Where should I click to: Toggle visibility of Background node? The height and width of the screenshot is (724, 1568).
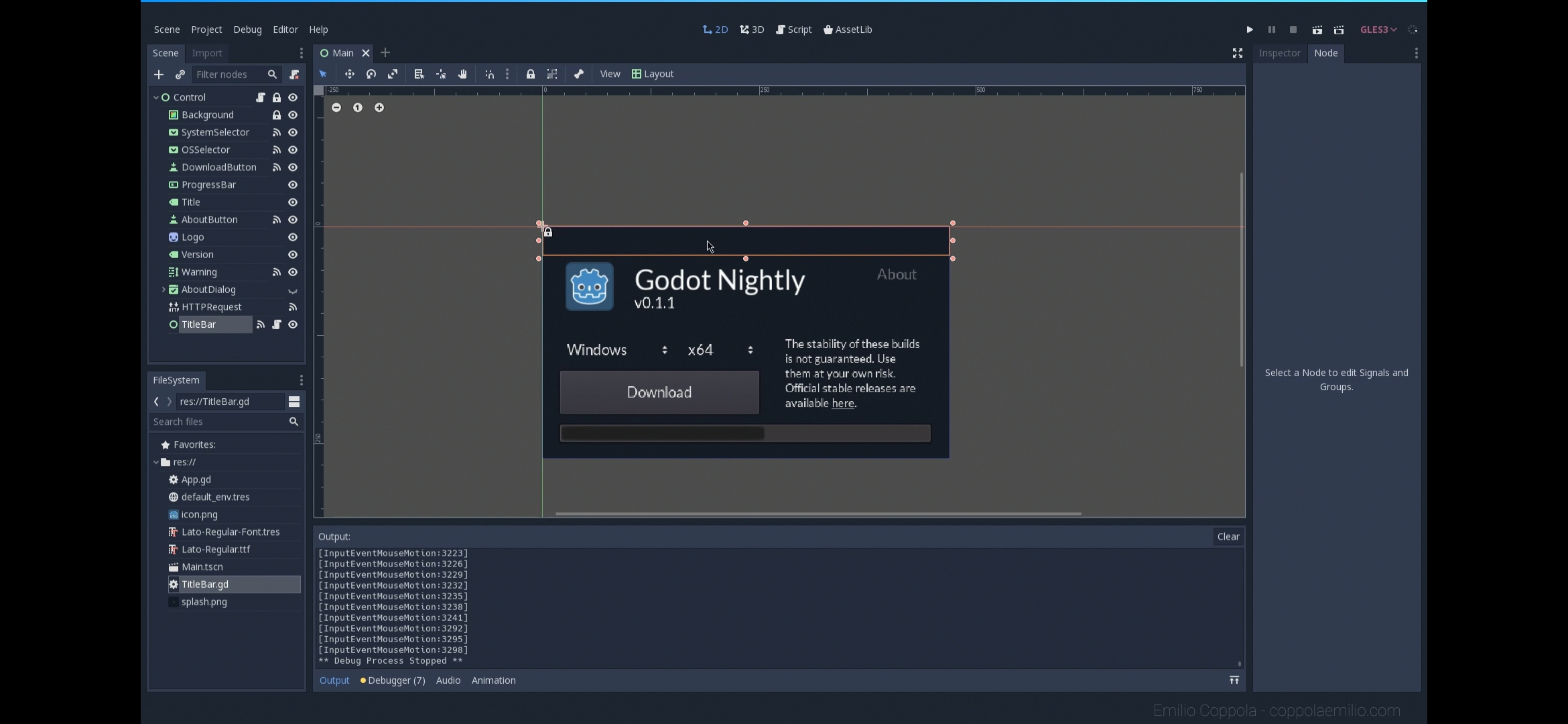coord(292,114)
